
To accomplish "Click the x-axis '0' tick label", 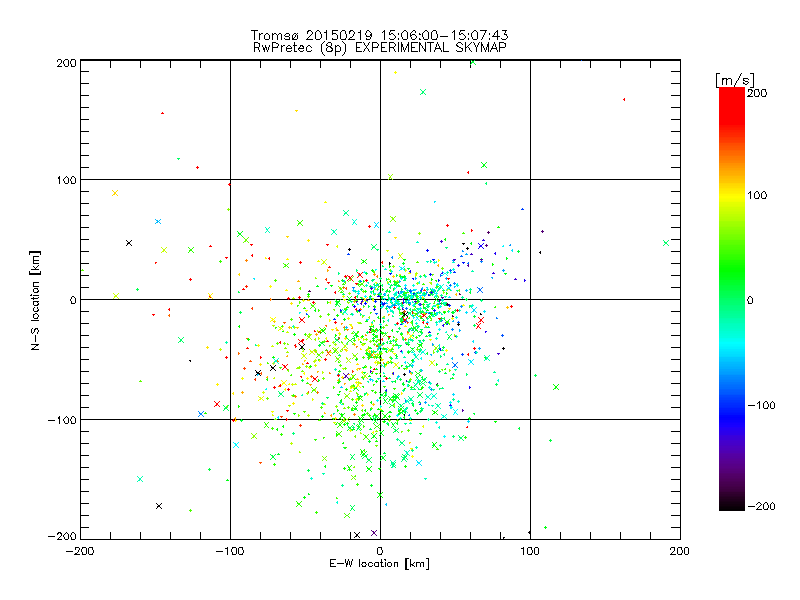I will [x=380, y=551].
